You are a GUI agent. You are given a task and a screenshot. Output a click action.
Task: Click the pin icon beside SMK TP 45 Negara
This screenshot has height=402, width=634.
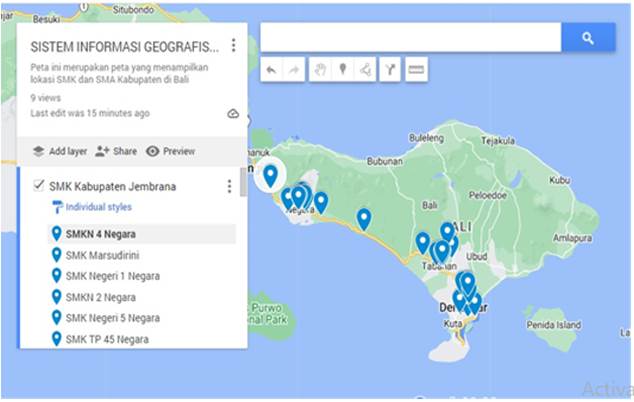[57, 339]
